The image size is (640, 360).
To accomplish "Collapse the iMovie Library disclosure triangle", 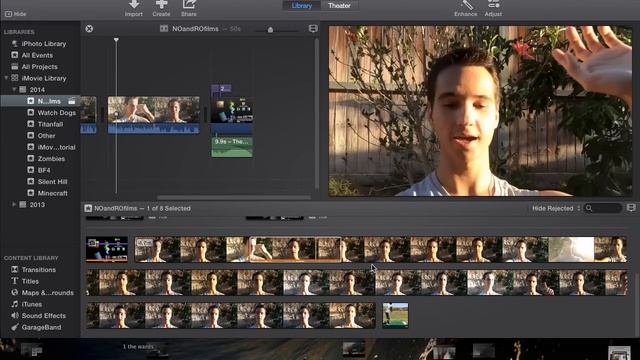I will coord(6,78).
